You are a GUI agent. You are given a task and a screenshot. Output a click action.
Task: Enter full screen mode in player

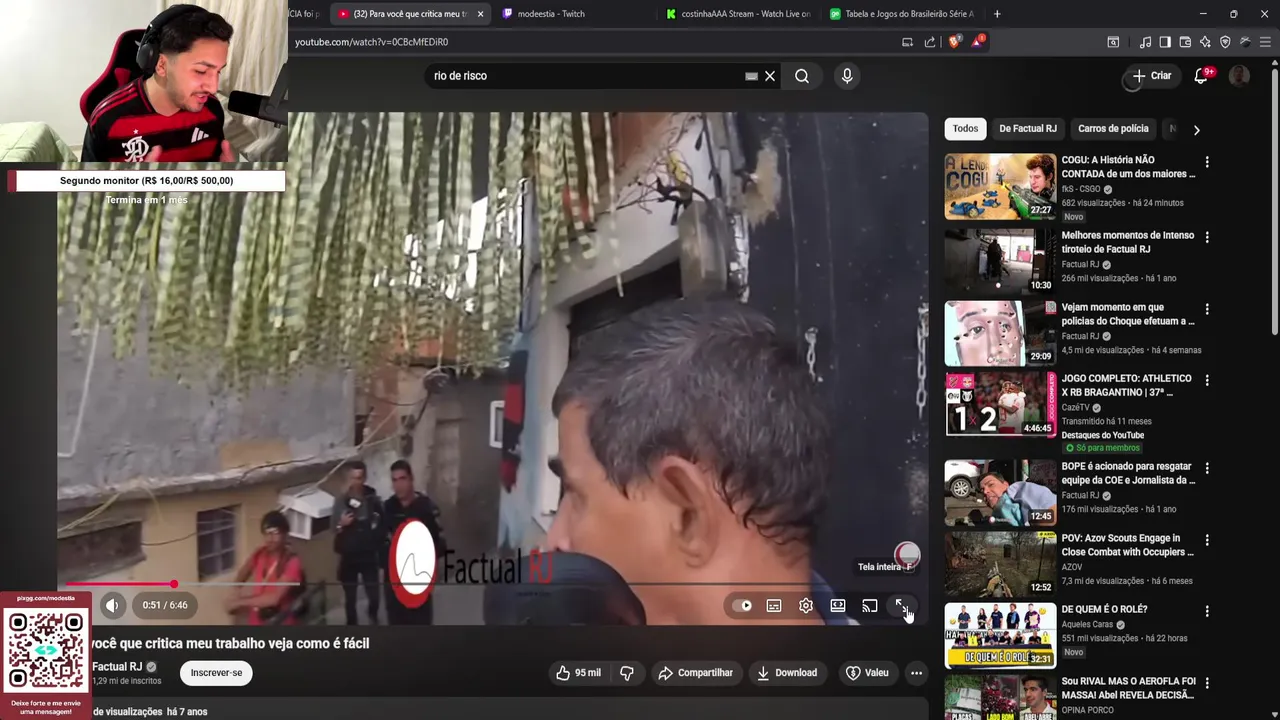(901, 606)
